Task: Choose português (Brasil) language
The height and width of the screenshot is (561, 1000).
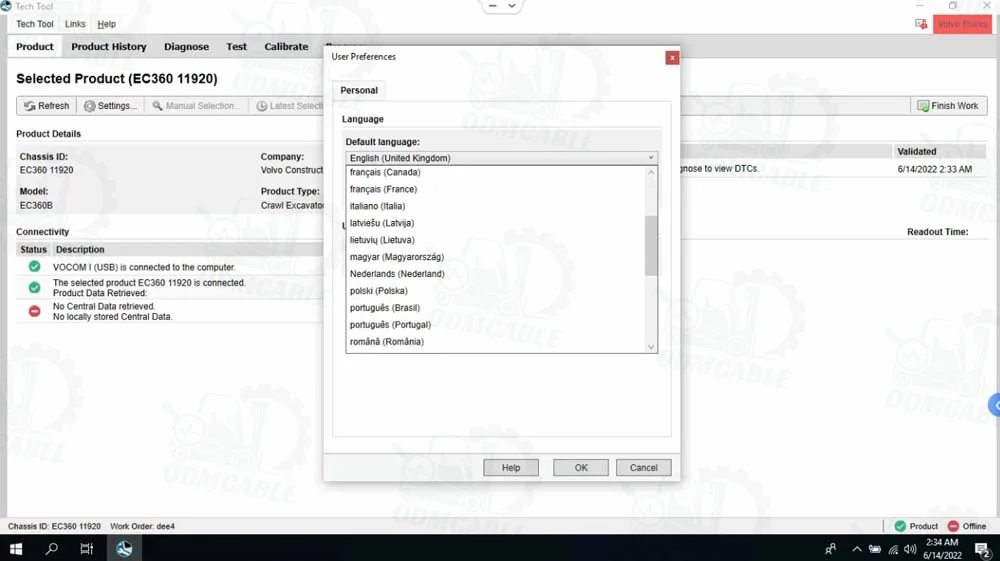Action: (496, 307)
